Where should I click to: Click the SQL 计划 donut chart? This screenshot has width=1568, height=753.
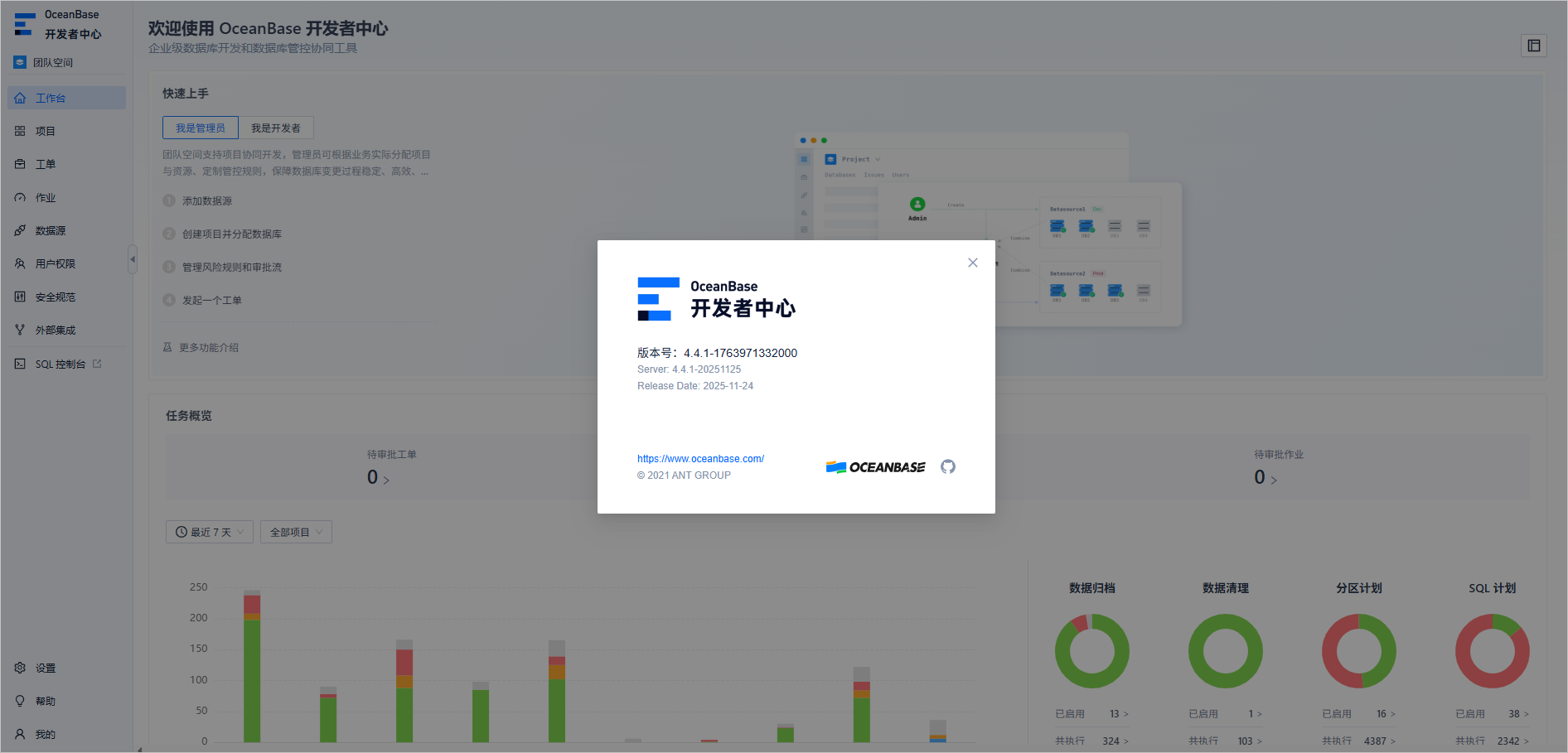(1493, 651)
